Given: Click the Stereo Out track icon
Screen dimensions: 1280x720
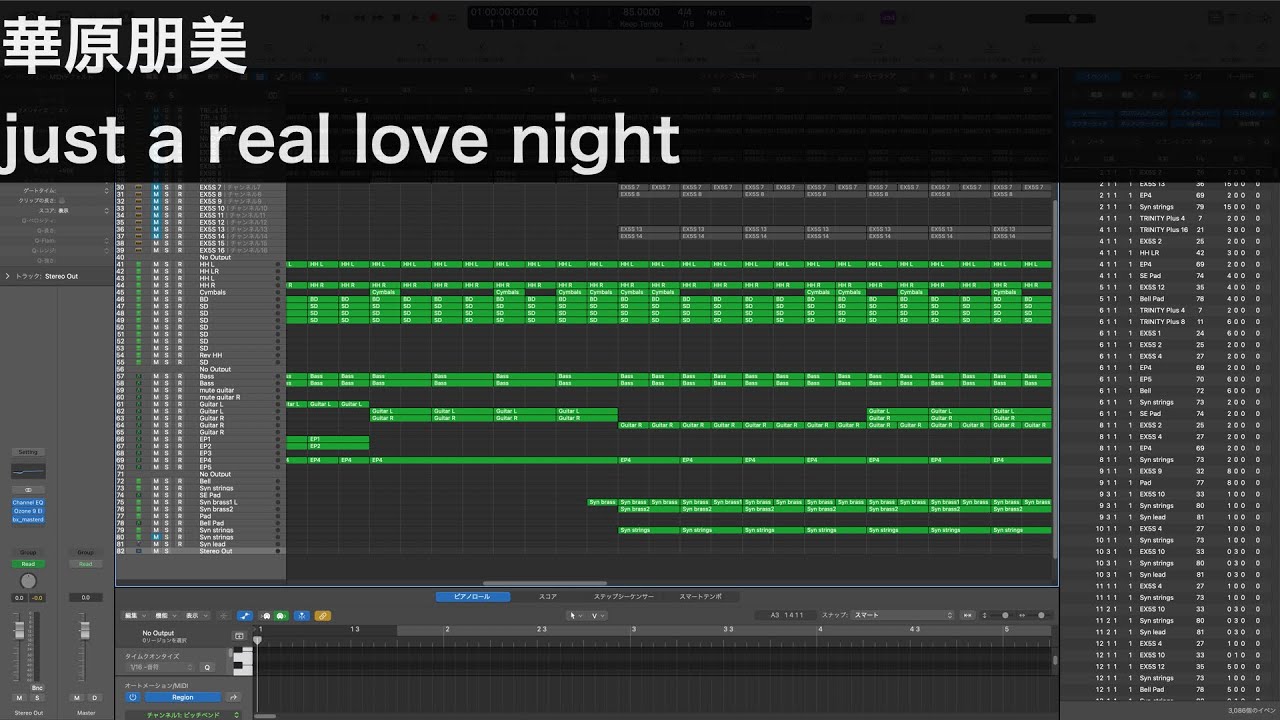Looking at the screenshot, I should point(139,551).
